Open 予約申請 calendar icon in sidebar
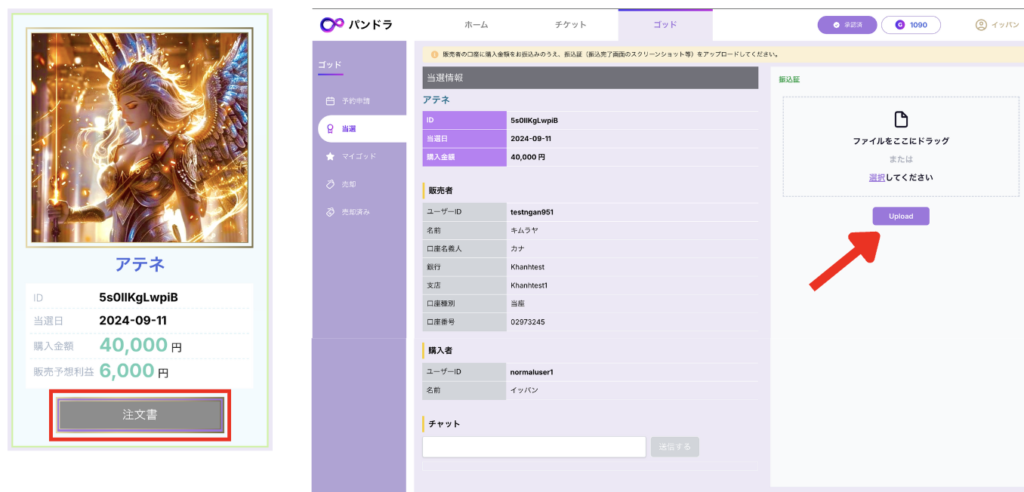Image resolution: width=1024 pixels, height=492 pixels. (x=330, y=101)
